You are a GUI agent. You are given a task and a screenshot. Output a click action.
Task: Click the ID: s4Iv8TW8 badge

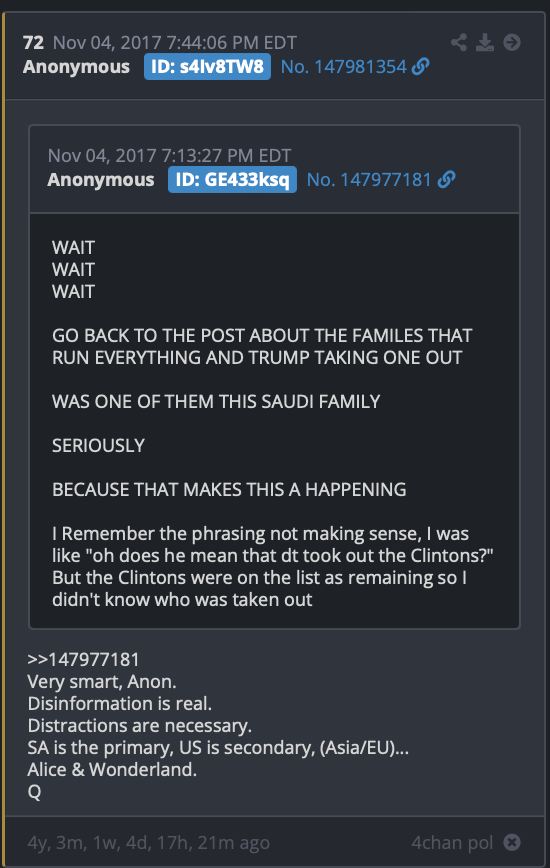click(x=207, y=66)
